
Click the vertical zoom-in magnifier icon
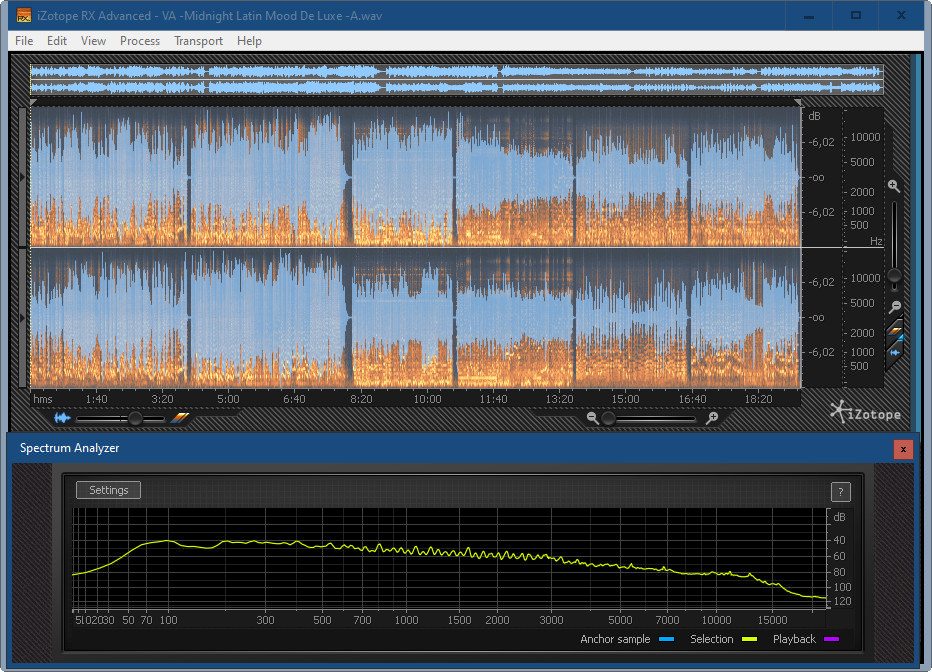894,186
